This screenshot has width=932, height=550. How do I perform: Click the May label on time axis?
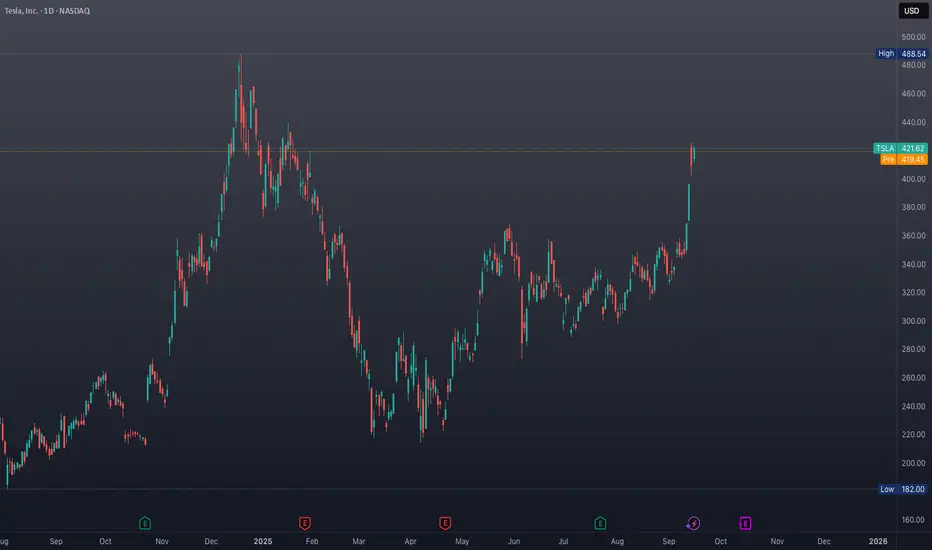coord(462,541)
